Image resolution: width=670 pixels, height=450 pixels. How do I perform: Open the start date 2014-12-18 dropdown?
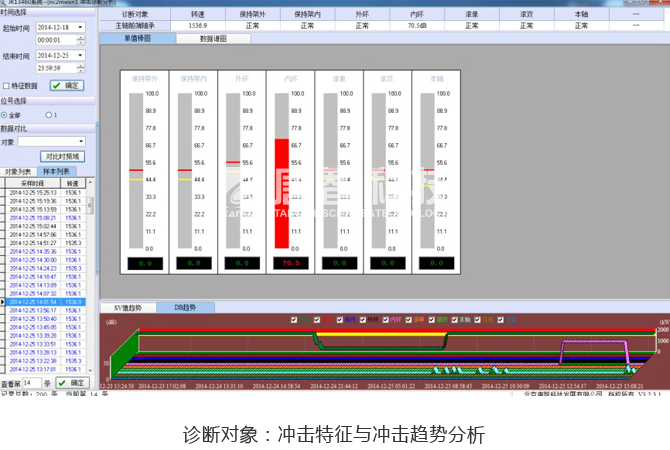point(80,27)
